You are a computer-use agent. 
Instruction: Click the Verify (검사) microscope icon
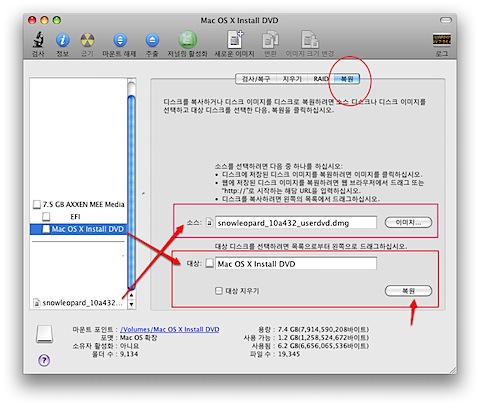tap(38, 40)
